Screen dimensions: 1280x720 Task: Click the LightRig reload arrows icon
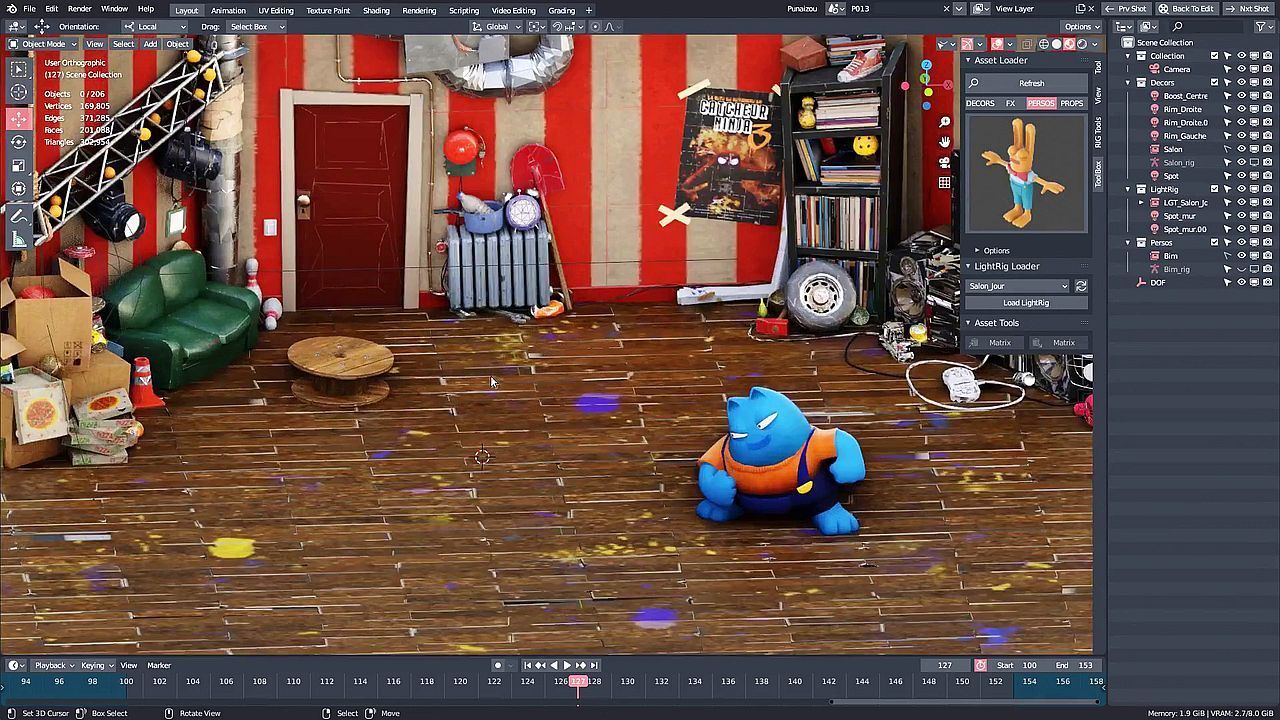pos(1081,286)
